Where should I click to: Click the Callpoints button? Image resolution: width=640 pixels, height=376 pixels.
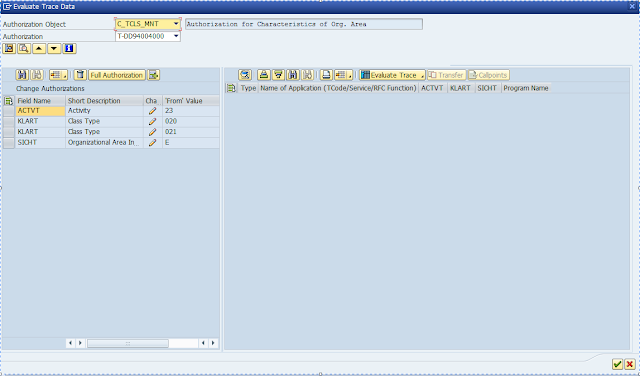tap(489, 75)
